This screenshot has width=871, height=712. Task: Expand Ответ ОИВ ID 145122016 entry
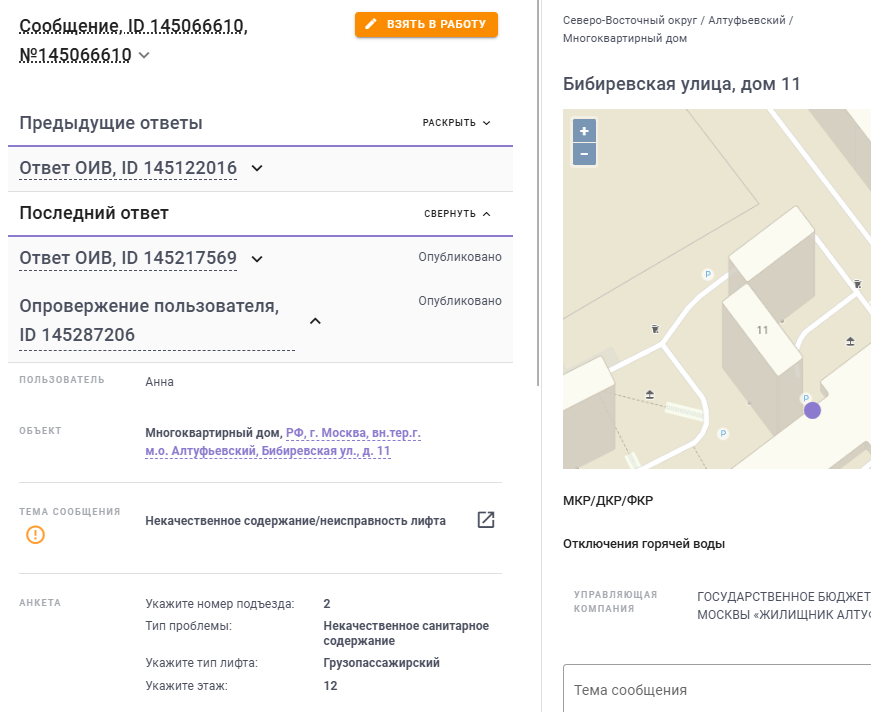(257, 168)
